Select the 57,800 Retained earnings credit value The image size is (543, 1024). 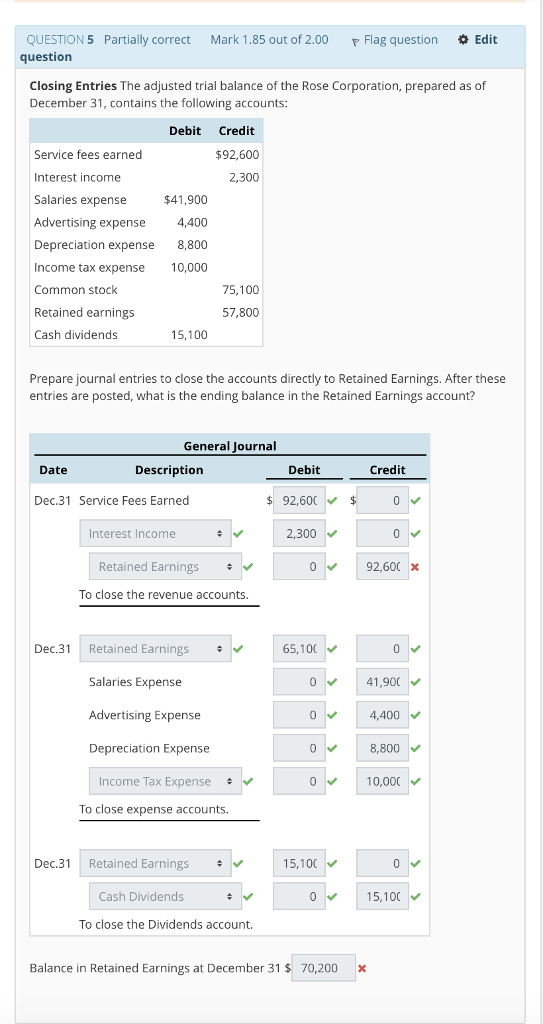[x=240, y=312]
